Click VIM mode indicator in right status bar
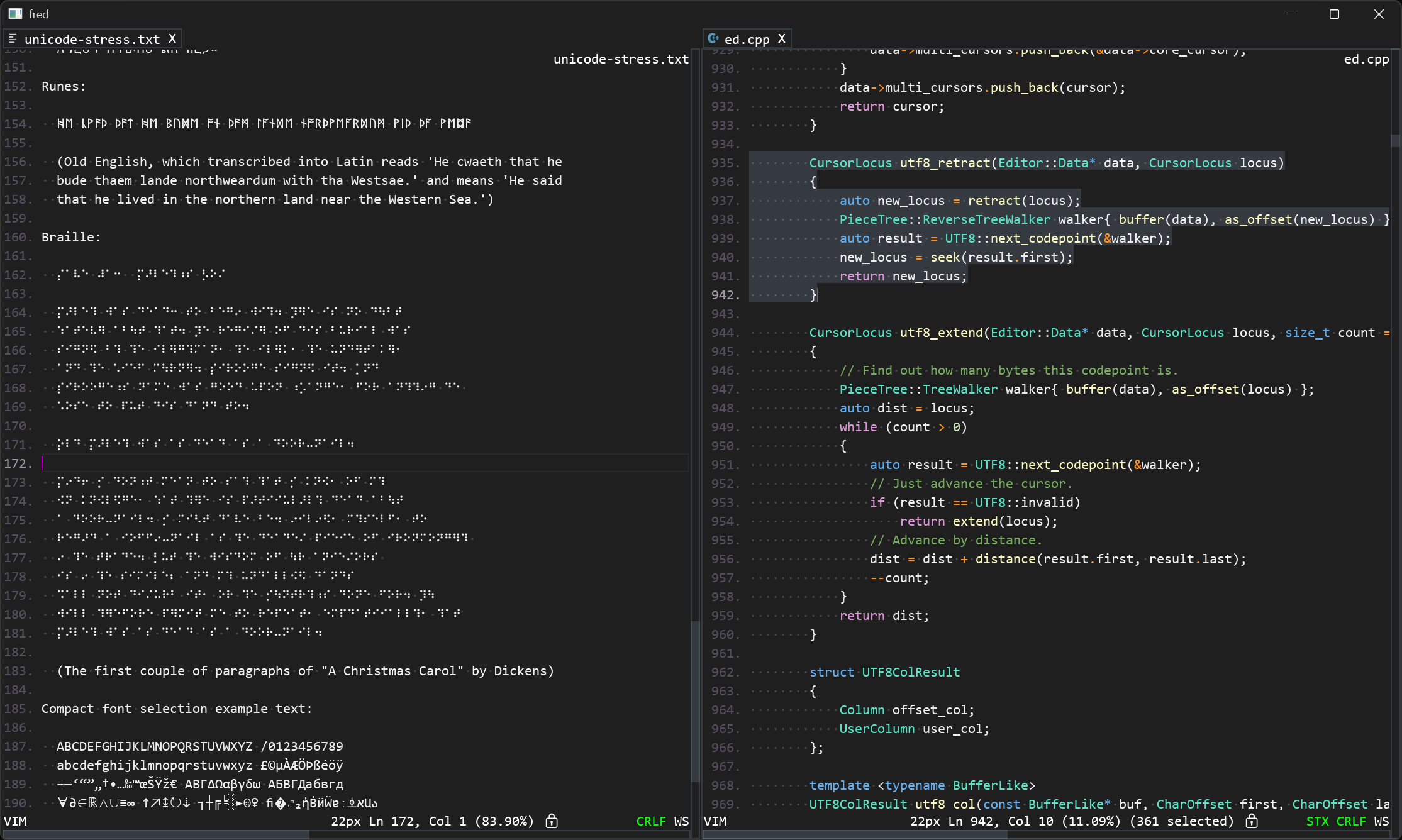 pos(715,821)
